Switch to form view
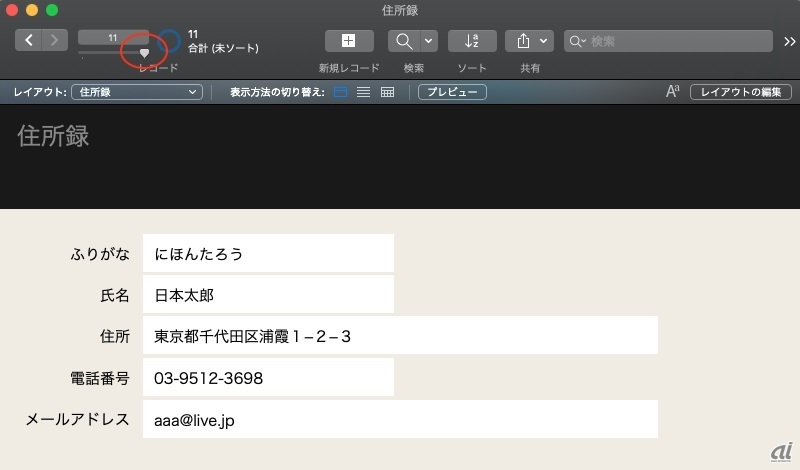 point(341,92)
